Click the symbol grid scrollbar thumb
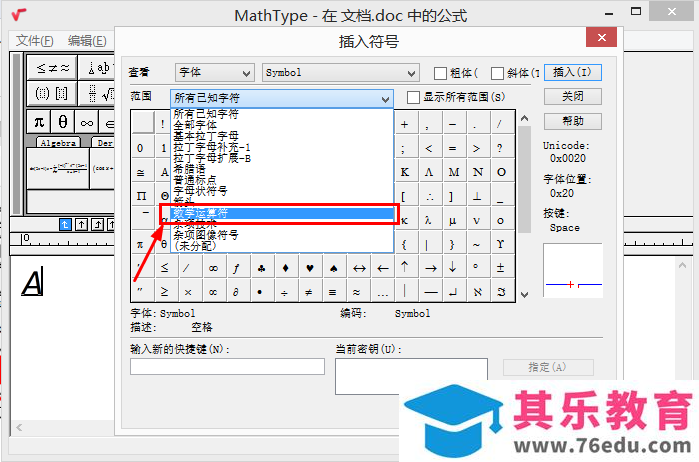The width and height of the screenshot is (699, 462). (x=525, y=179)
